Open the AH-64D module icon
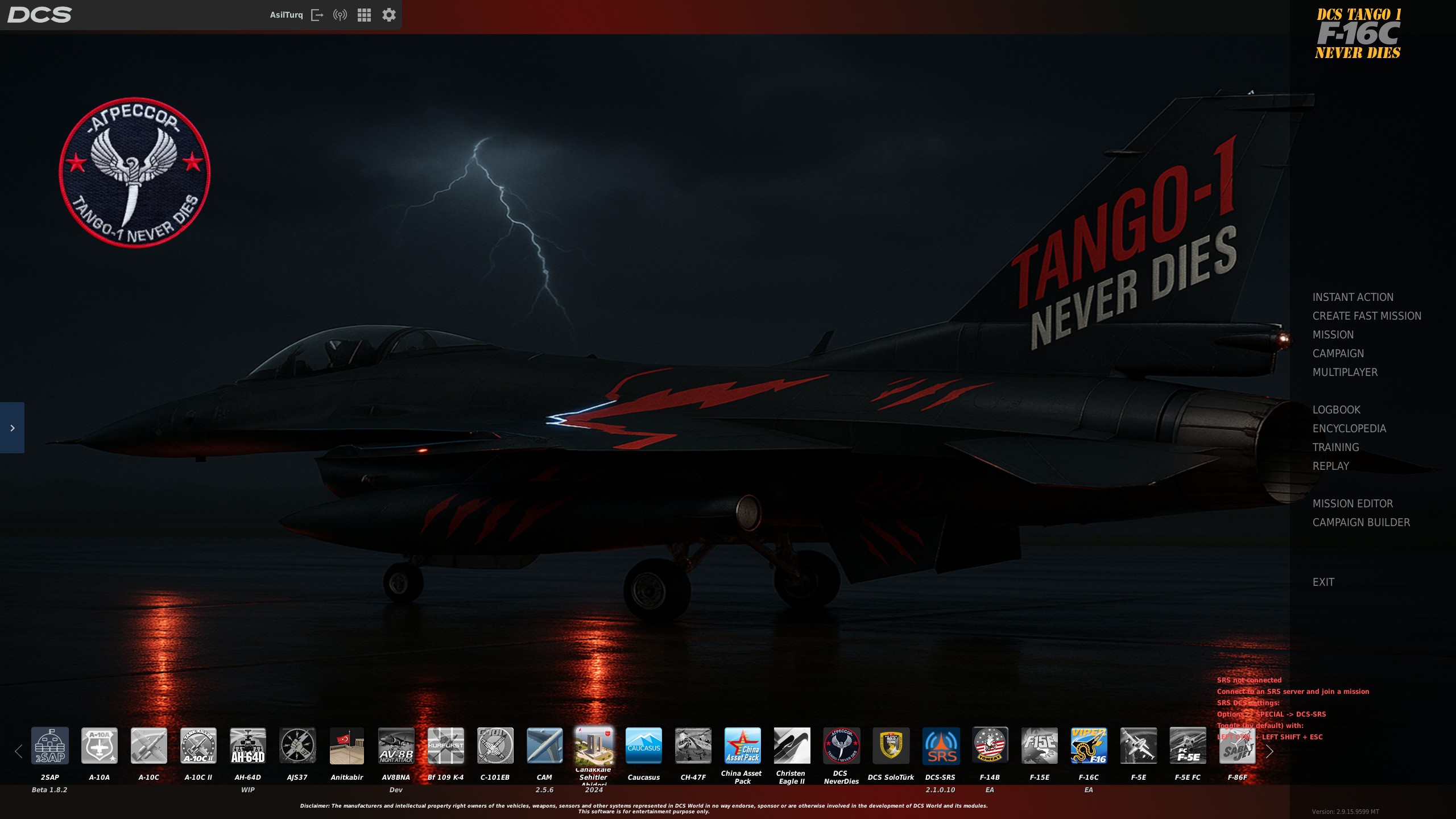 [247, 746]
